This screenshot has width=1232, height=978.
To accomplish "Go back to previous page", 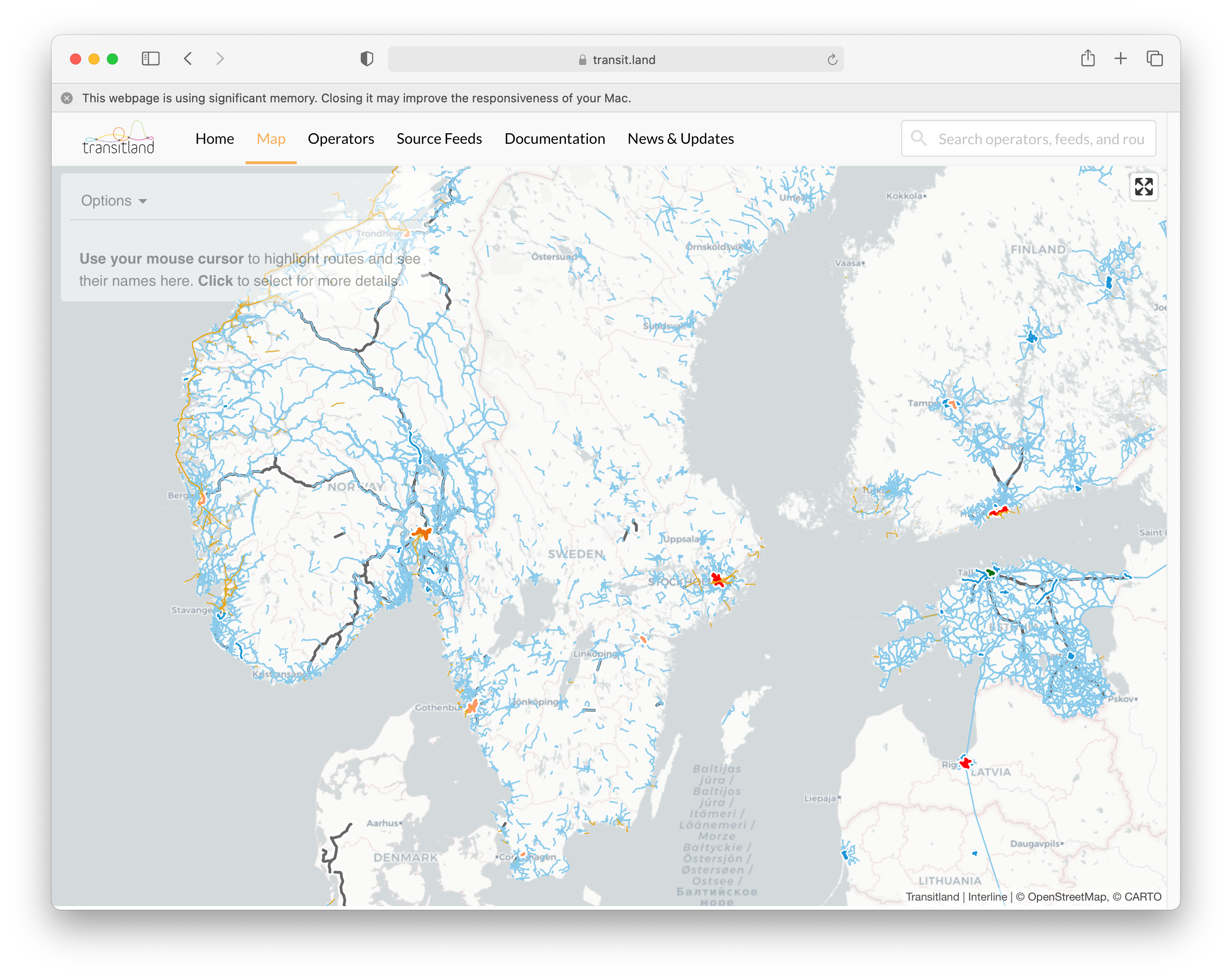I will coord(188,59).
